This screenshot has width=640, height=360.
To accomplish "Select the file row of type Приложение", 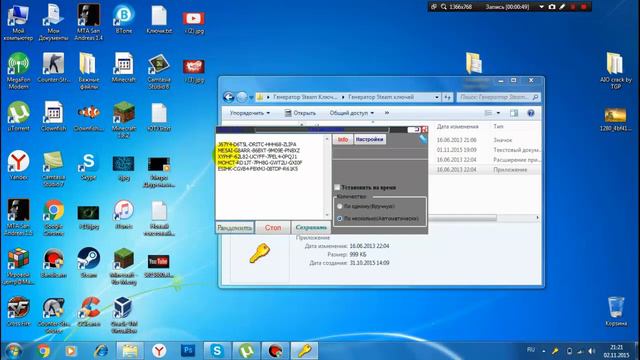I will pyautogui.click(x=486, y=169).
